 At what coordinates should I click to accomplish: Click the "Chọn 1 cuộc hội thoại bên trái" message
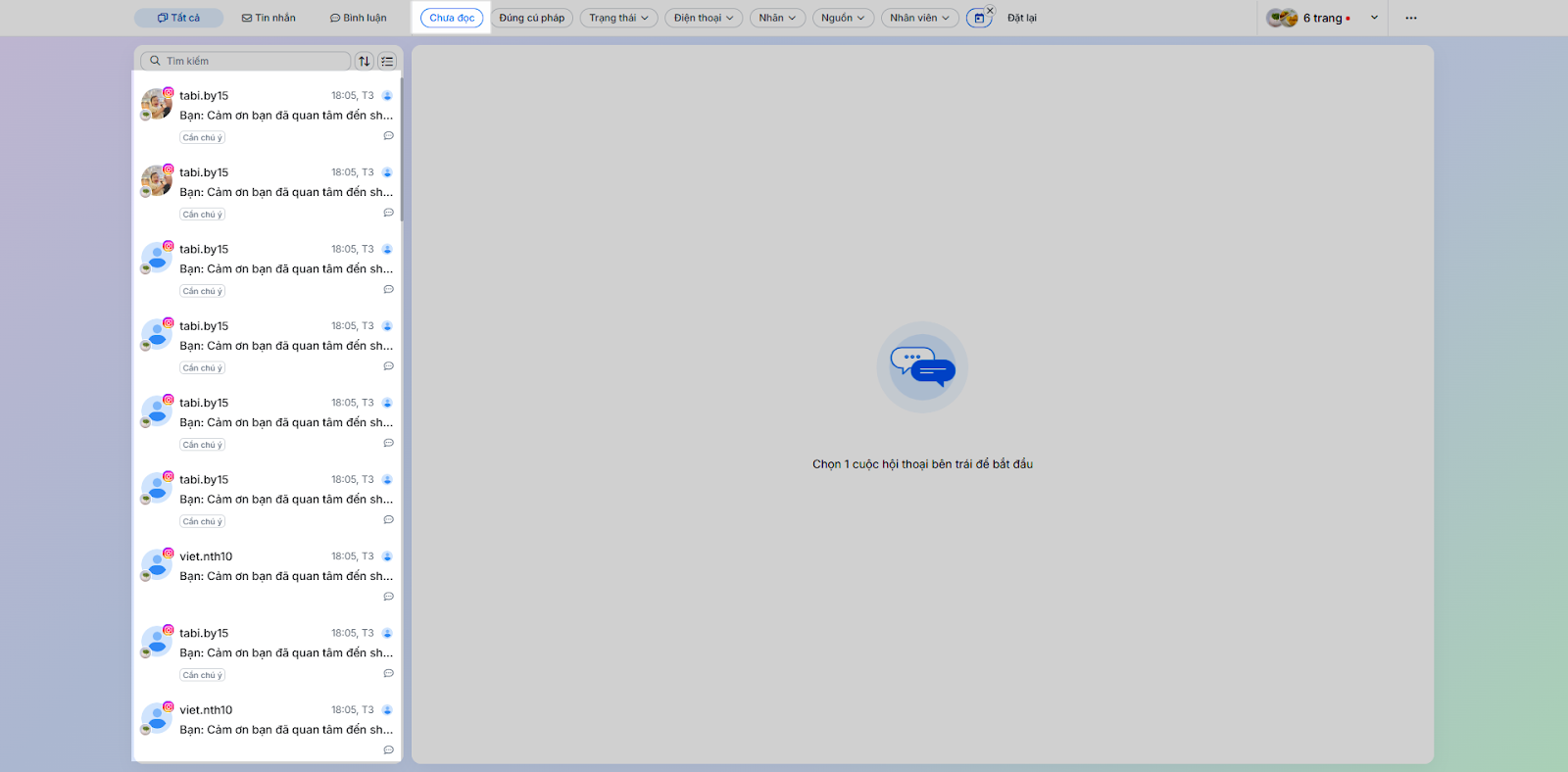coord(922,464)
